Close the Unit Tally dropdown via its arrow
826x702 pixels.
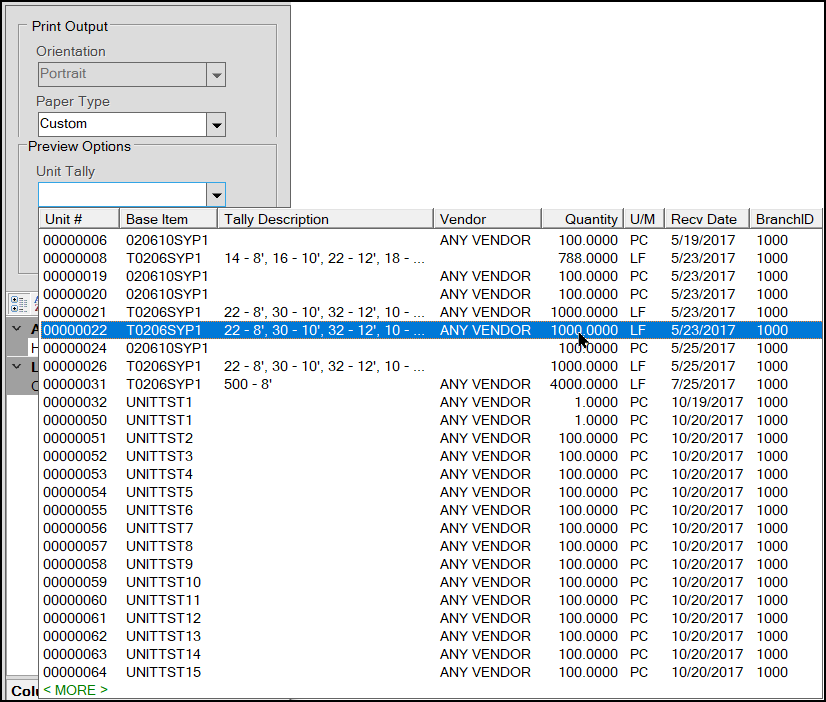pyautogui.click(x=215, y=194)
